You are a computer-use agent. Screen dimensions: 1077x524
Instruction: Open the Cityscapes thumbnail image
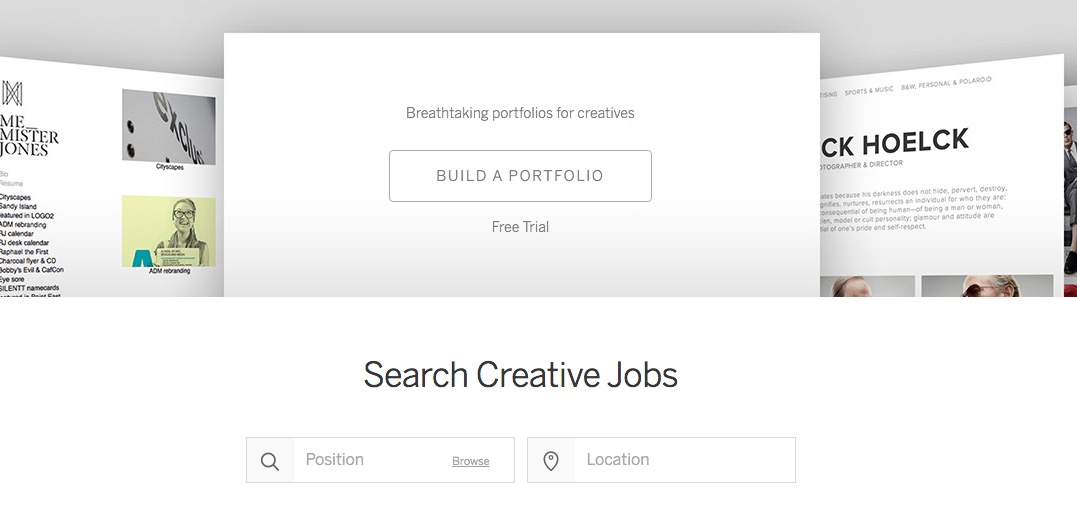(169, 128)
